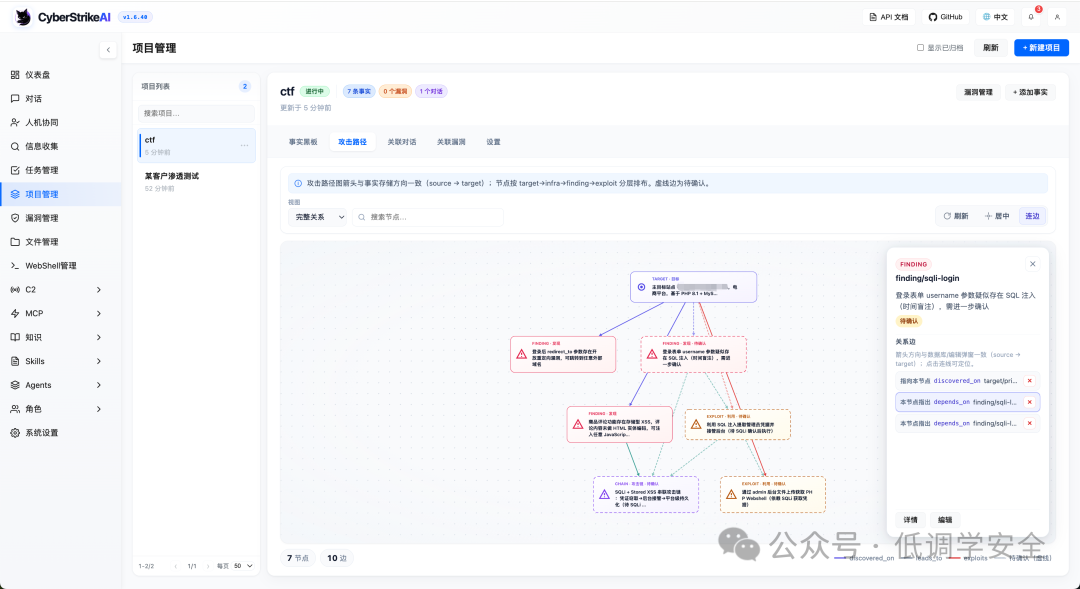Toggle the 连边 edge mode button
1080x589 pixels.
(x=1032, y=216)
